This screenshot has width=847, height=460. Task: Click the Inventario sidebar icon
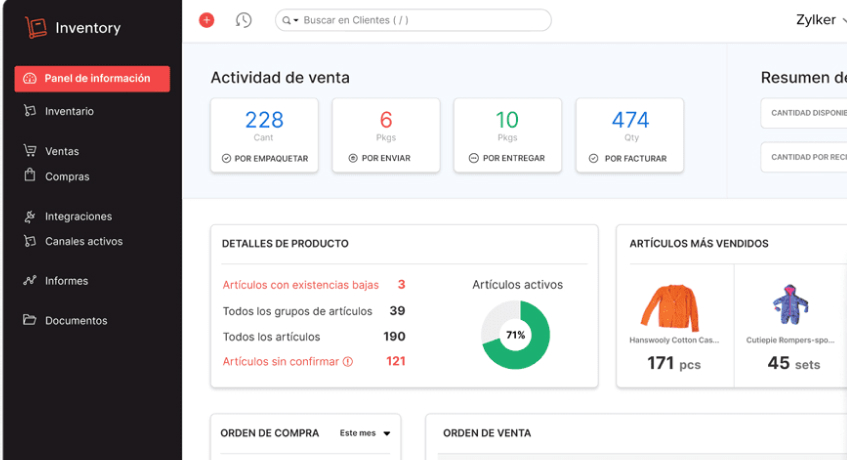pyautogui.click(x=30, y=111)
